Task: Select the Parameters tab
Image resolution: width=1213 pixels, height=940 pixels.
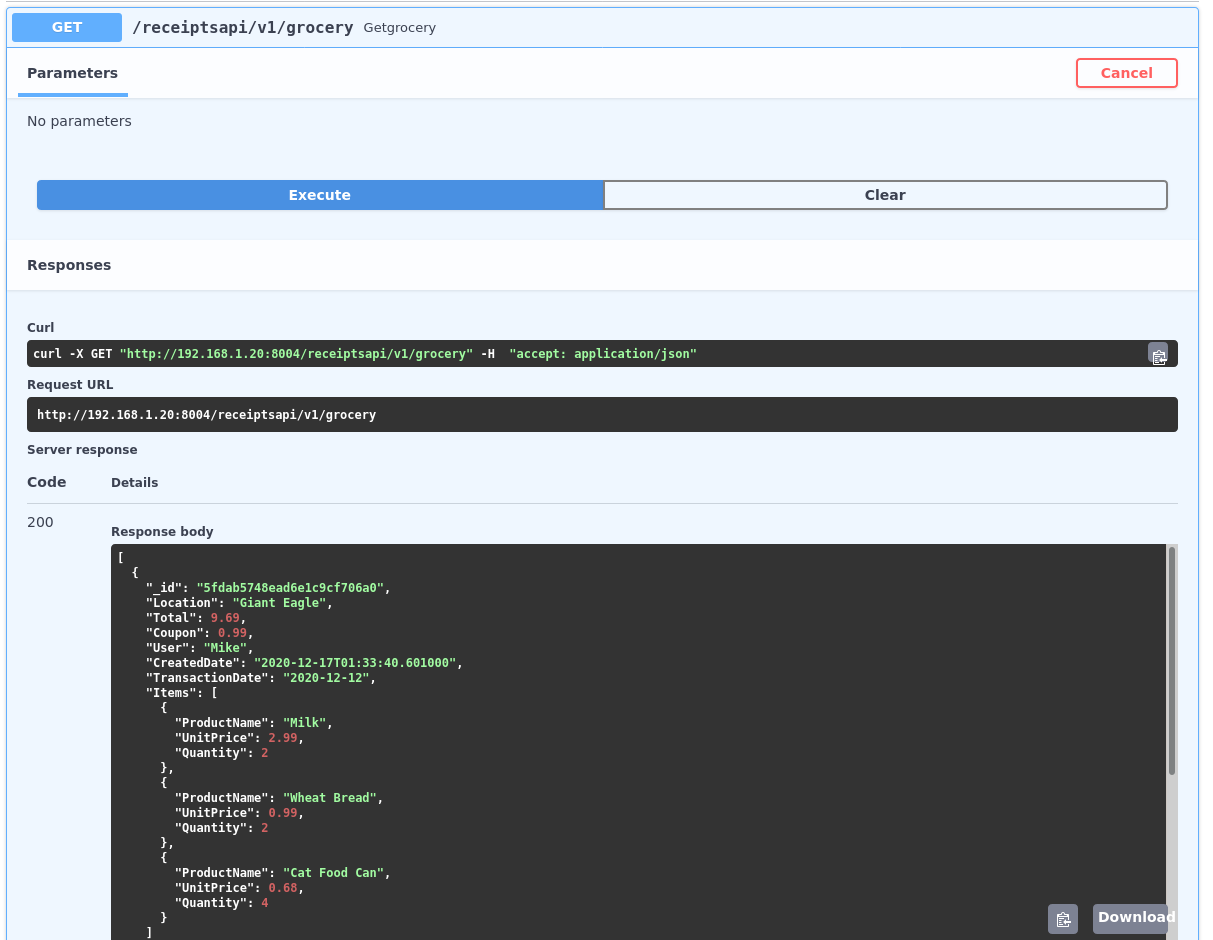Action: pos(72,73)
